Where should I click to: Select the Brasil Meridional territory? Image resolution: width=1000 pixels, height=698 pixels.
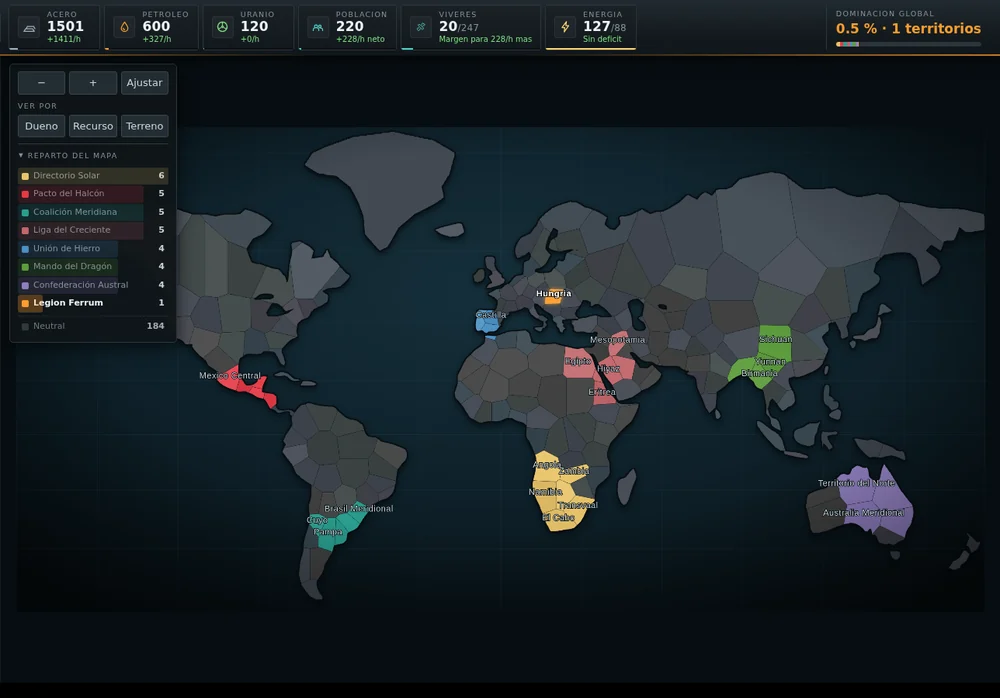[x=358, y=509]
